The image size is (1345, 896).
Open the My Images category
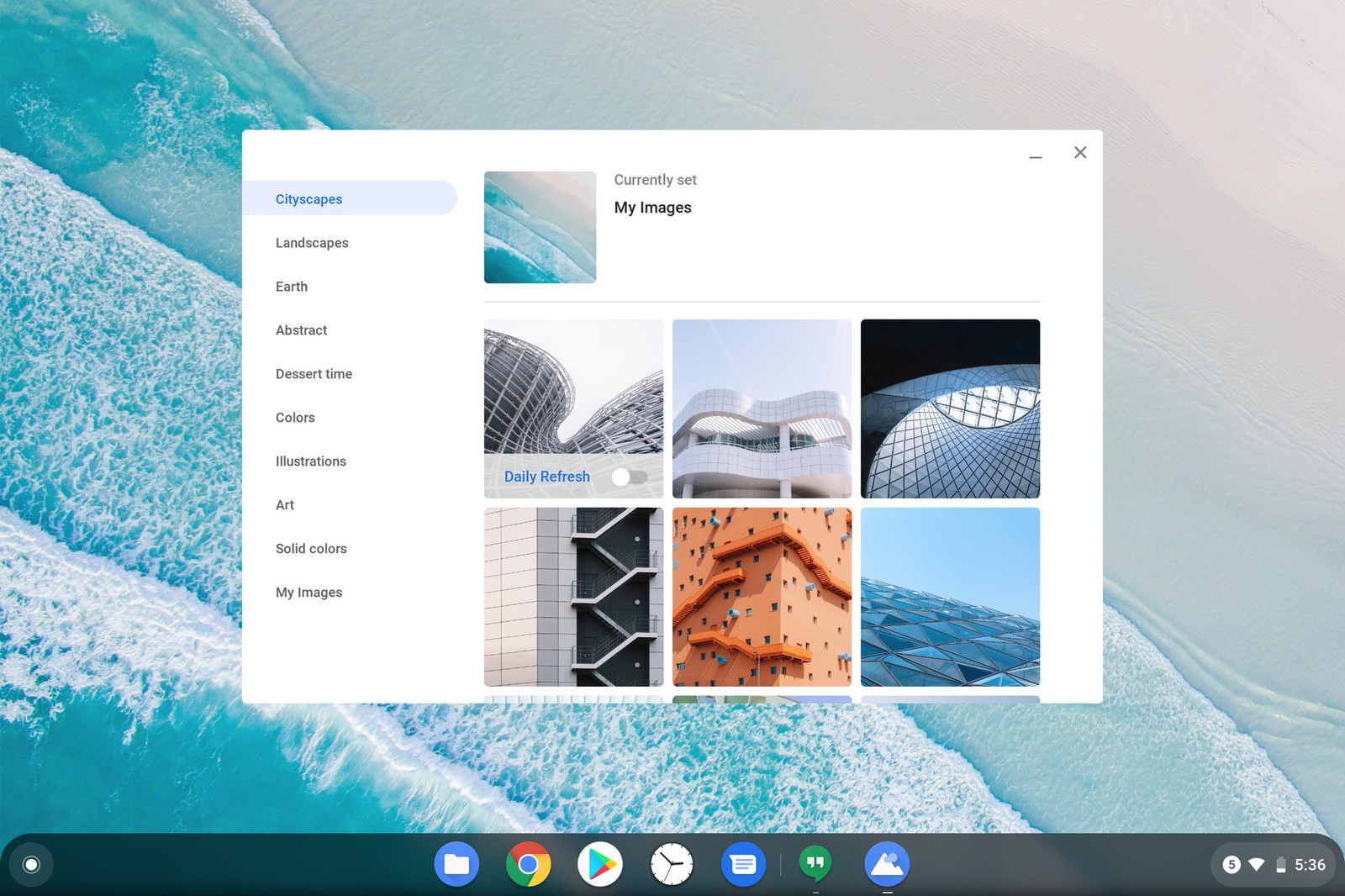[x=309, y=593]
